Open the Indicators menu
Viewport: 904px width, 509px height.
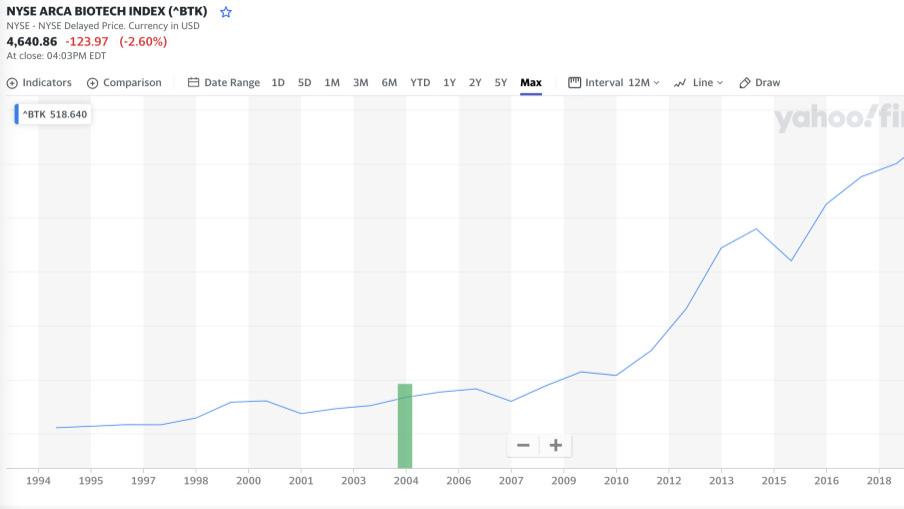[47, 82]
